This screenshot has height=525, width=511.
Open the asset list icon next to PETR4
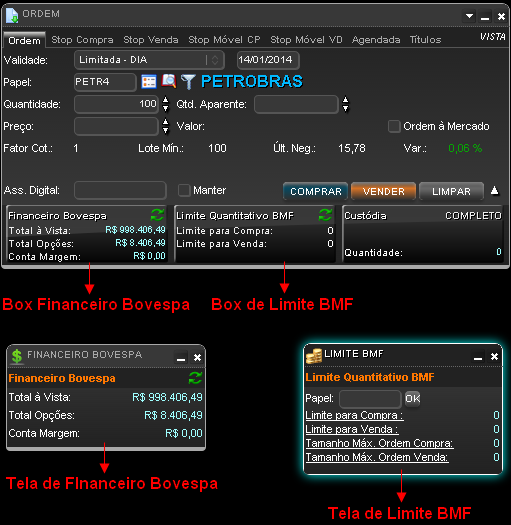[x=149, y=82]
